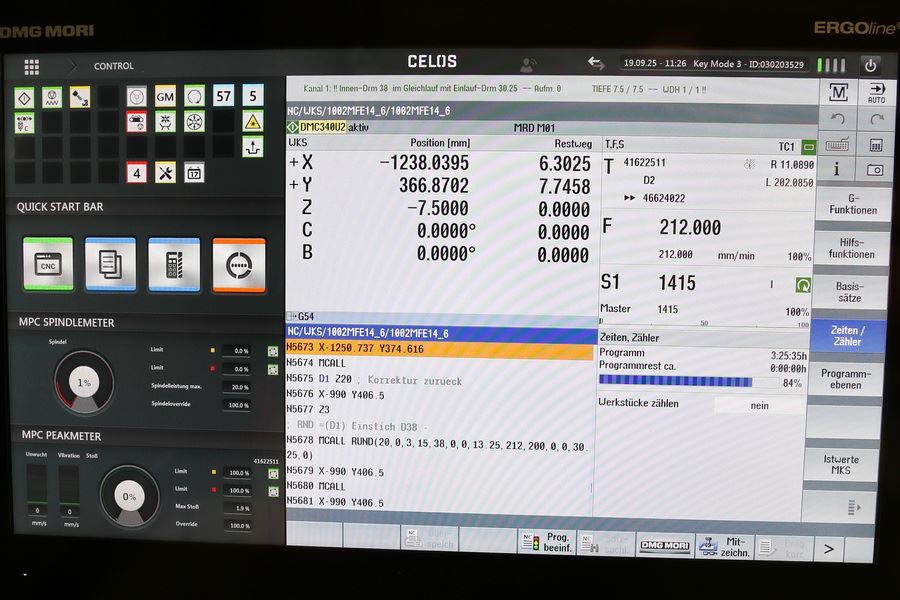Click the green circular-arrow rotation status icon
900x600 pixels.
coord(195,96)
